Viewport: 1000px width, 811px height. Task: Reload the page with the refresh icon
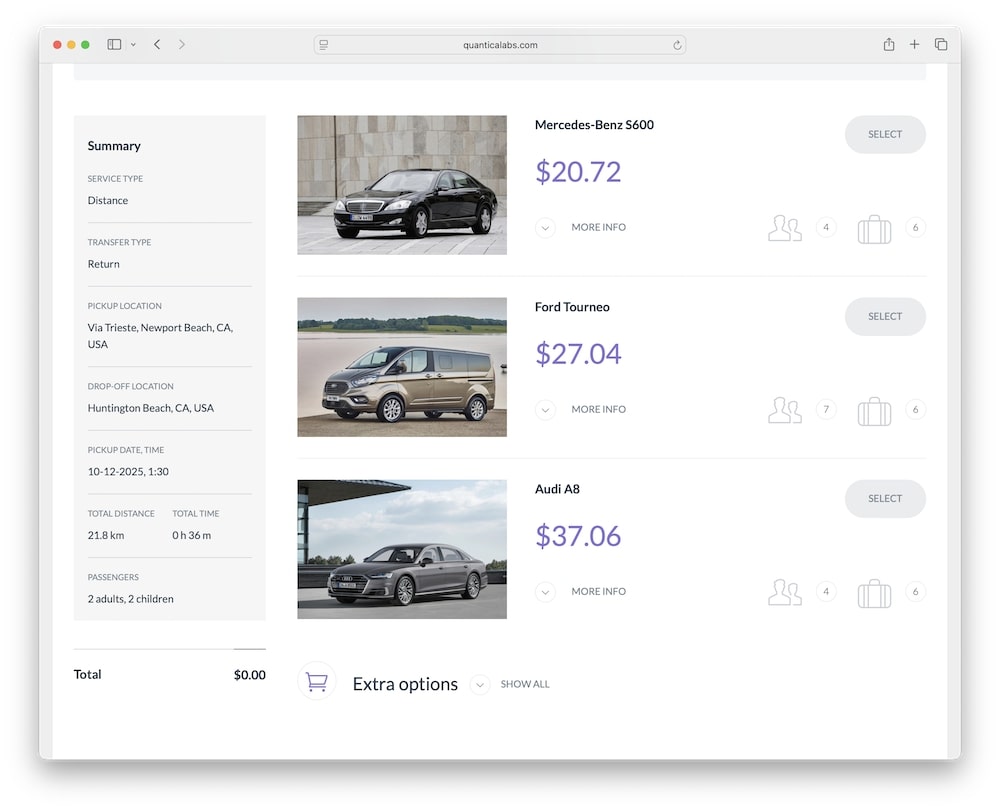[677, 45]
